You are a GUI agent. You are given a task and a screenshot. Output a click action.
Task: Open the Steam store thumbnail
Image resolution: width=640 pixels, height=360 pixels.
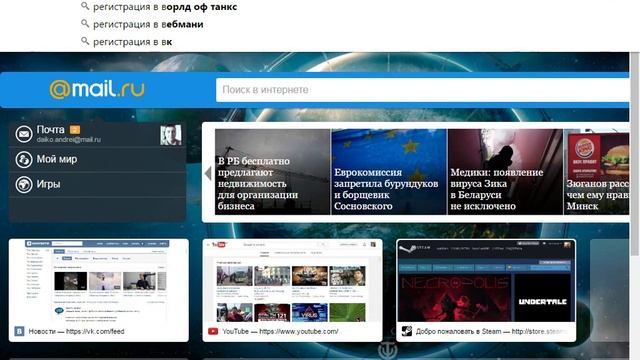coord(486,281)
